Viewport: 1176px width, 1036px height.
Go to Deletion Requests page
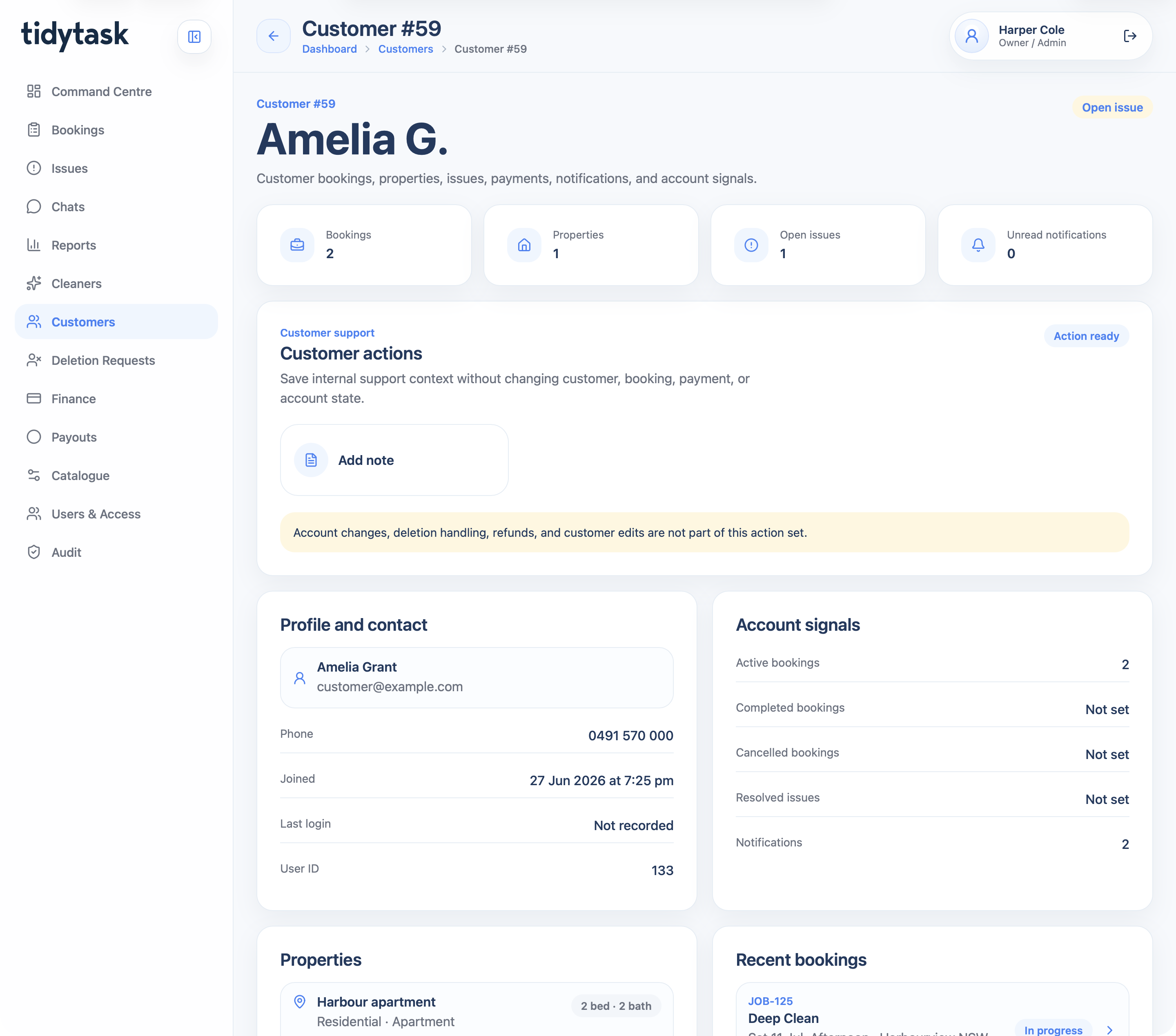click(x=116, y=360)
